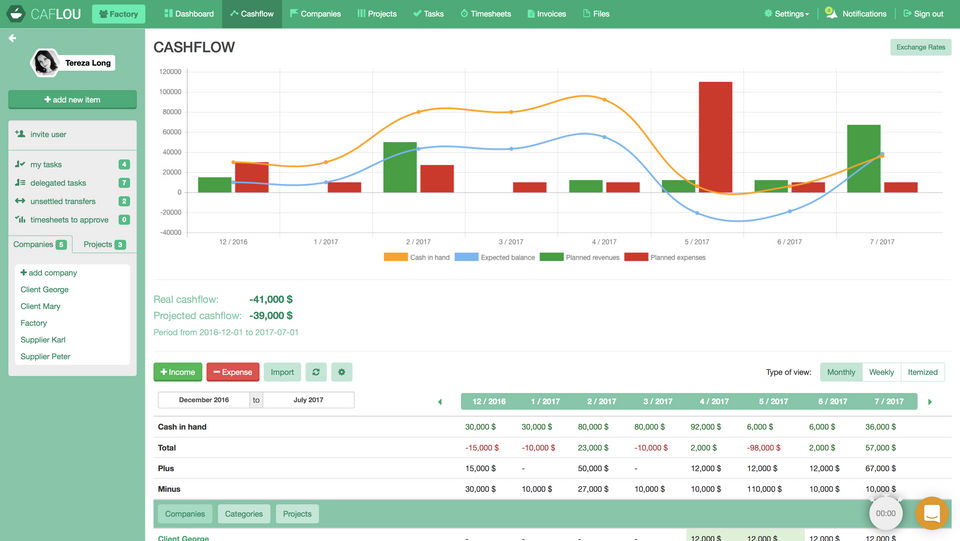Open the timer 00:00 widget
Image resolution: width=960 pixels, height=541 pixels.
point(885,513)
